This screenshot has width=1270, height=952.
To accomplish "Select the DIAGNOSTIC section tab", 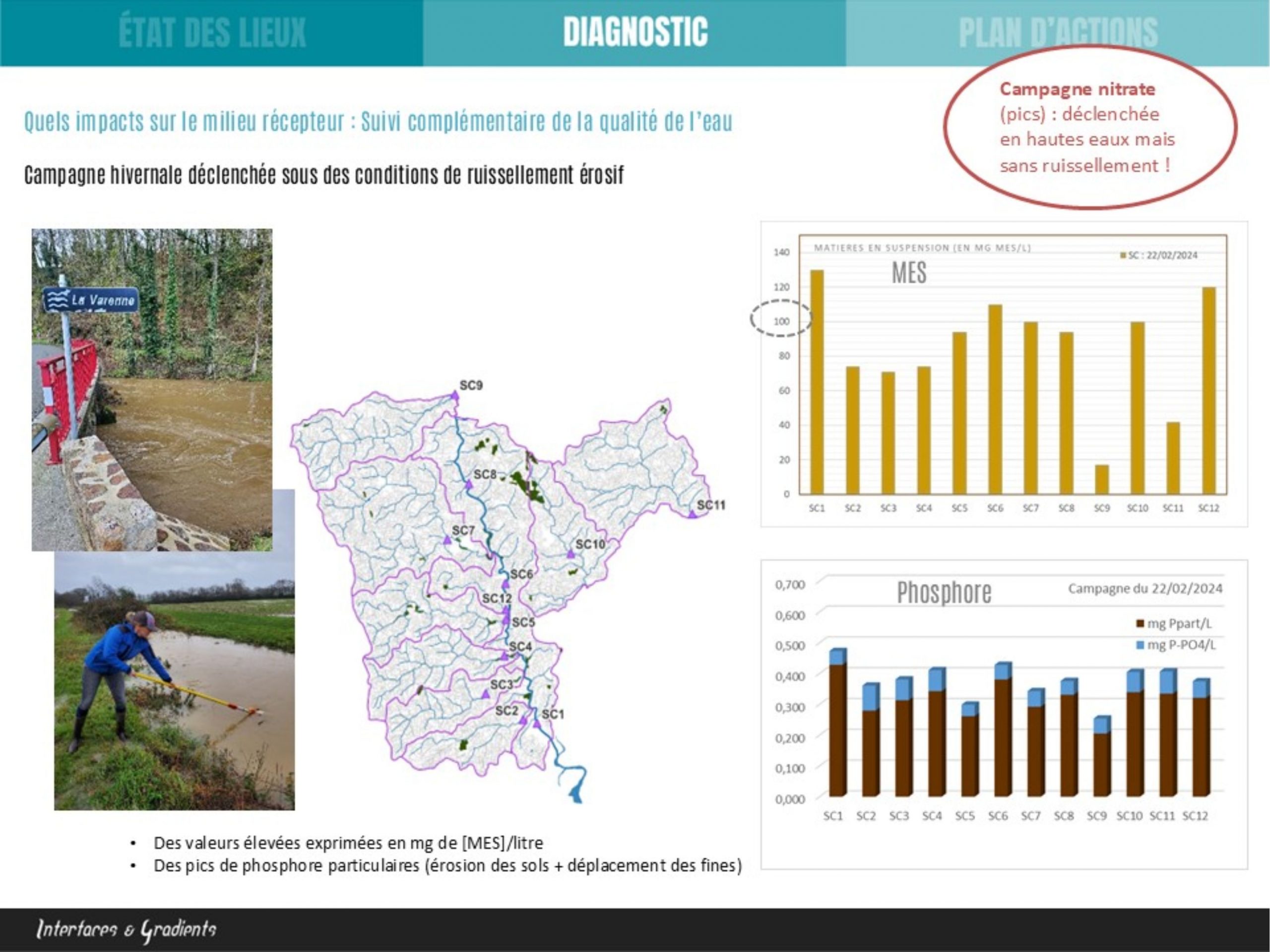I will [635, 33].
